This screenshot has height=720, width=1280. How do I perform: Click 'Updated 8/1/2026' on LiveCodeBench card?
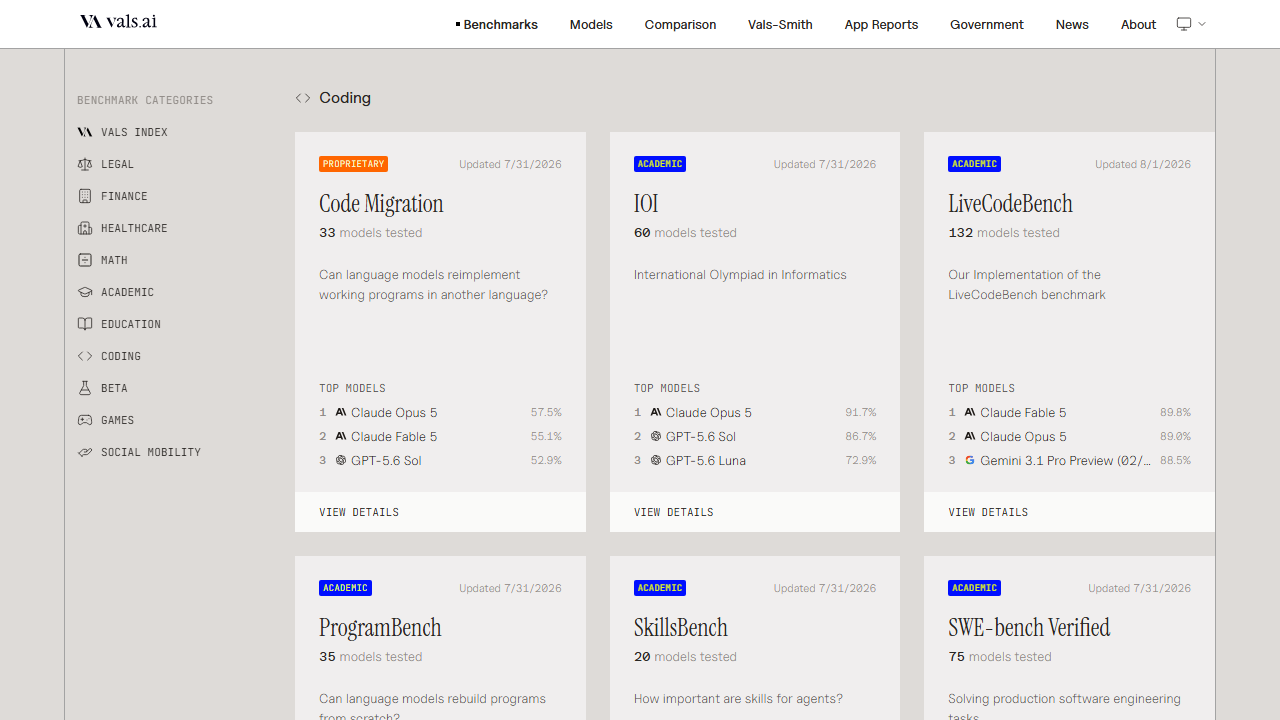[x=1143, y=164]
